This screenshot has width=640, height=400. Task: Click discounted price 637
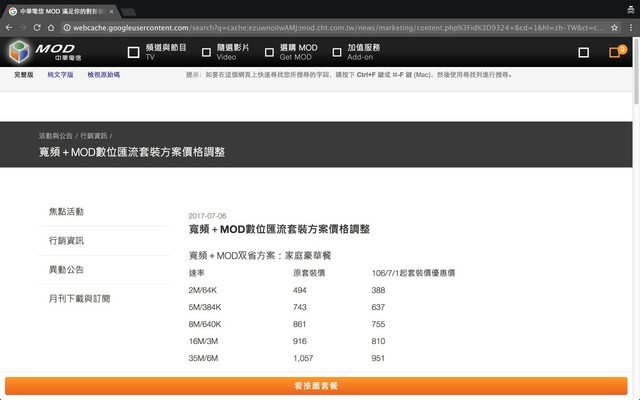(x=378, y=307)
